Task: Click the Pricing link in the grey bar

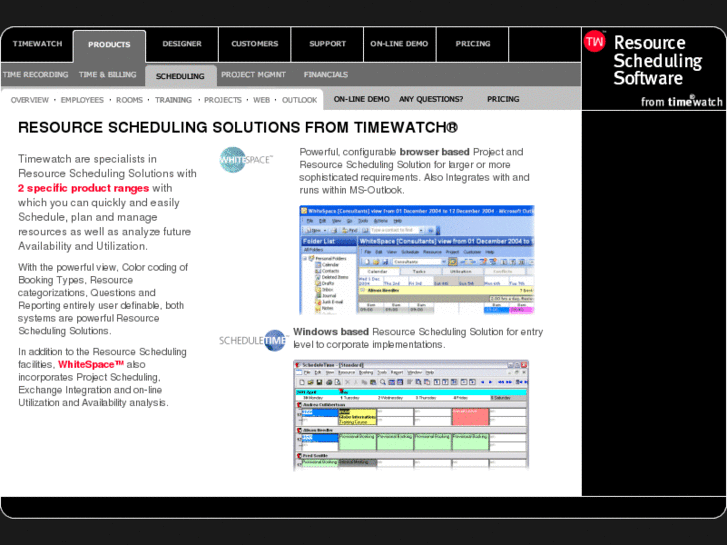Action: (x=503, y=99)
